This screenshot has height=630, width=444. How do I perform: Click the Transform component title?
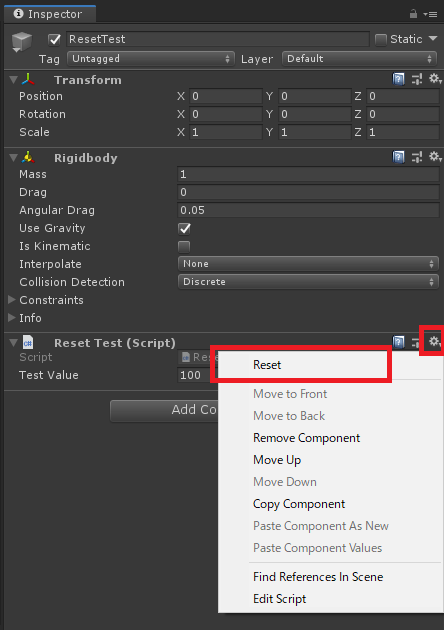(x=88, y=80)
